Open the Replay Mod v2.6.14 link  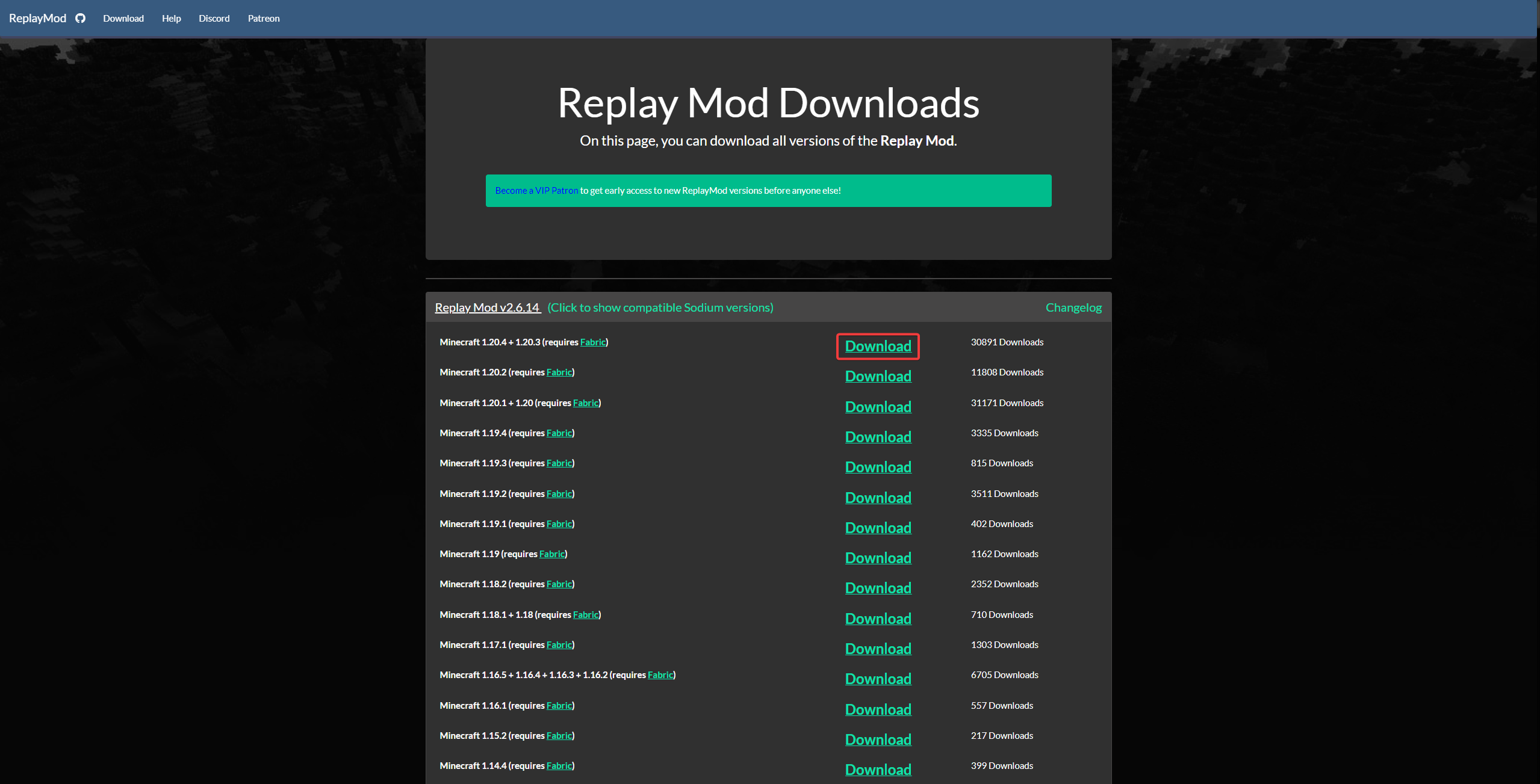487,307
